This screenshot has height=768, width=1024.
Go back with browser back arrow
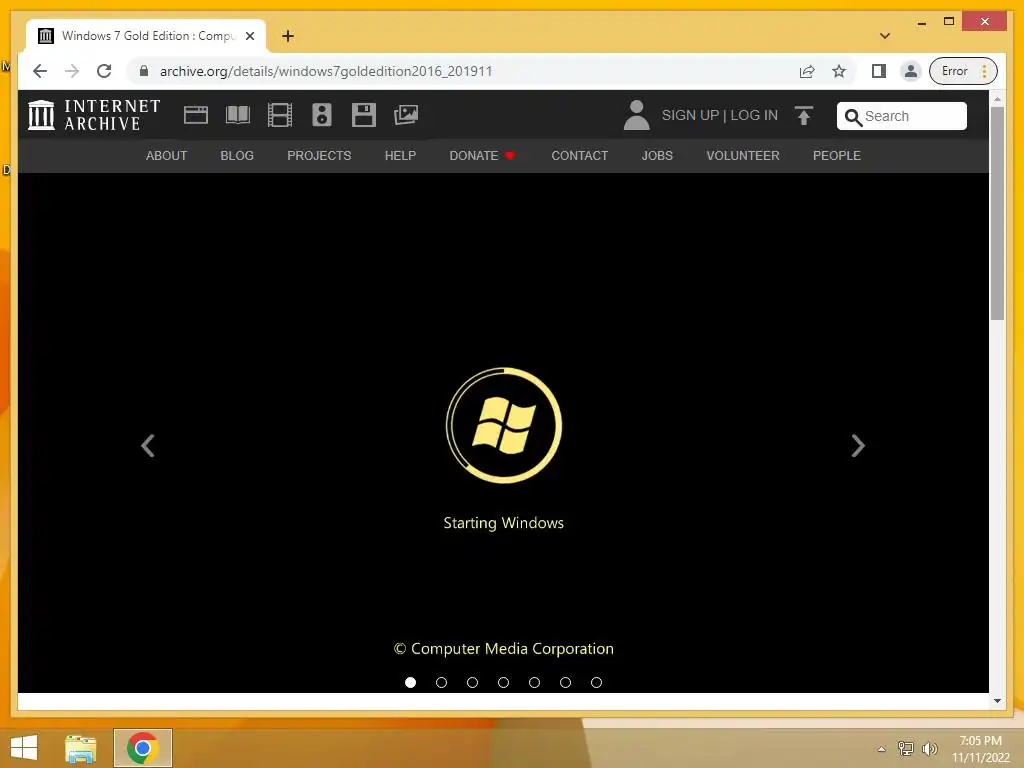[x=40, y=71]
